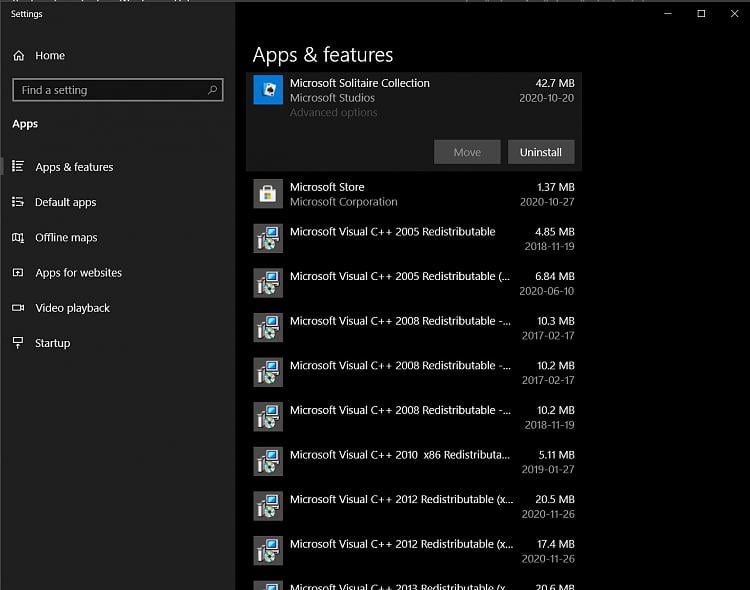Go to the Home label in sidebar
The image size is (750, 590).
(x=50, y=56)
